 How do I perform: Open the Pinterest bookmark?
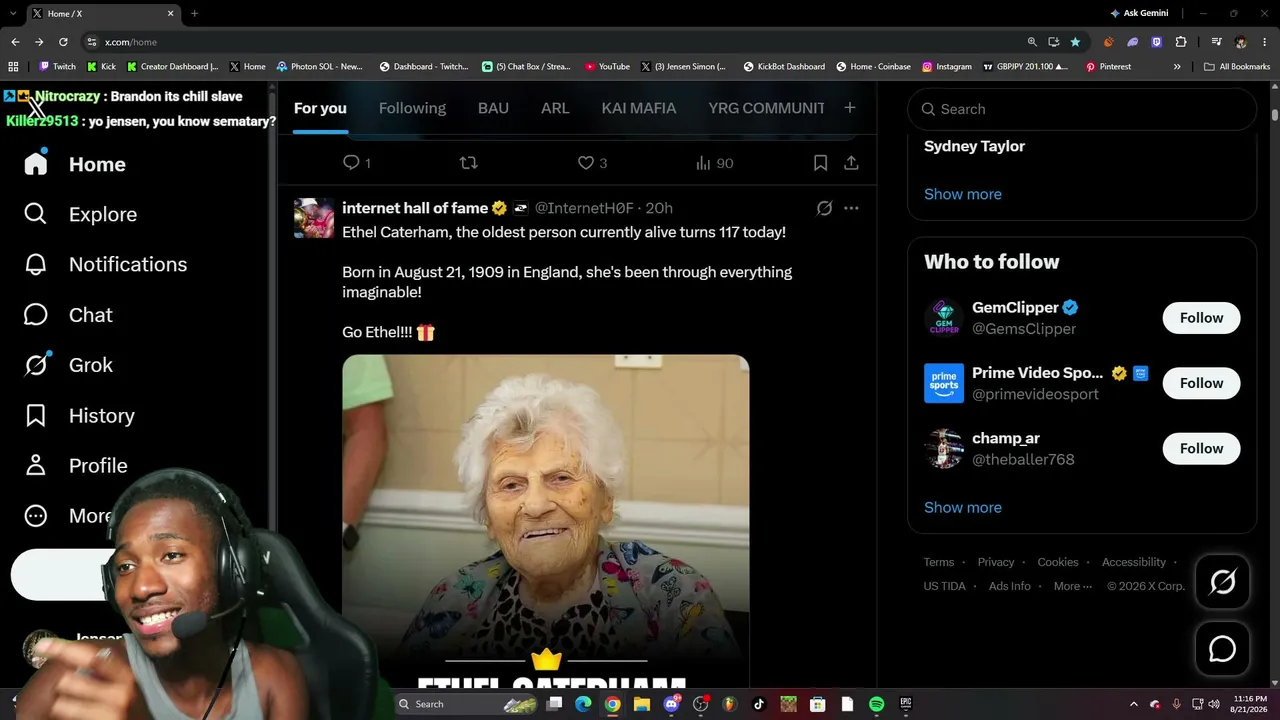click(x=1108, y=67)
